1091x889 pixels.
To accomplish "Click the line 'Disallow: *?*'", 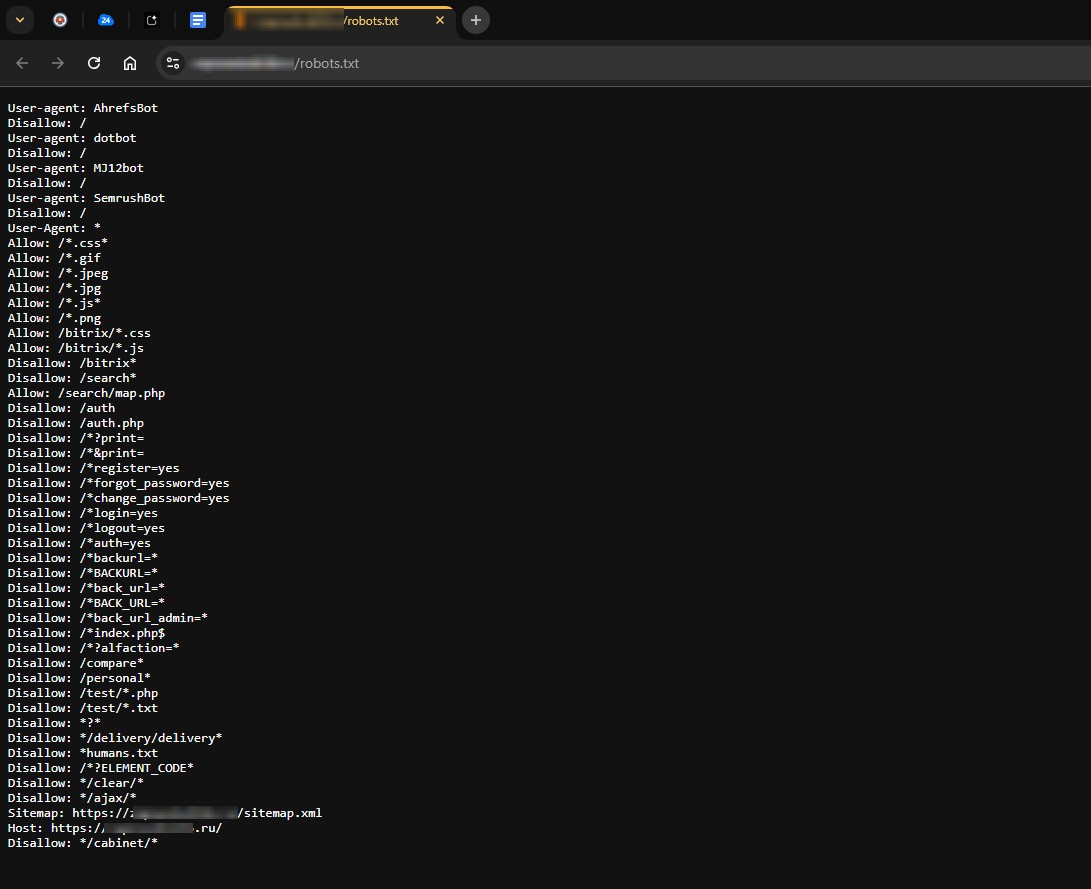I will [x=54, y=723].
